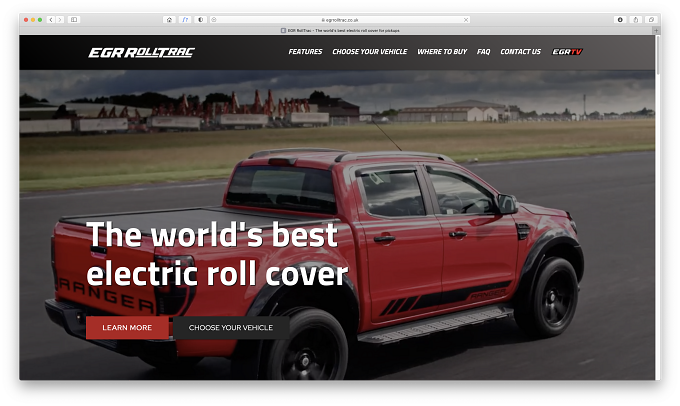Show the tab overview icon
The image size is (680, 406).
651,20
